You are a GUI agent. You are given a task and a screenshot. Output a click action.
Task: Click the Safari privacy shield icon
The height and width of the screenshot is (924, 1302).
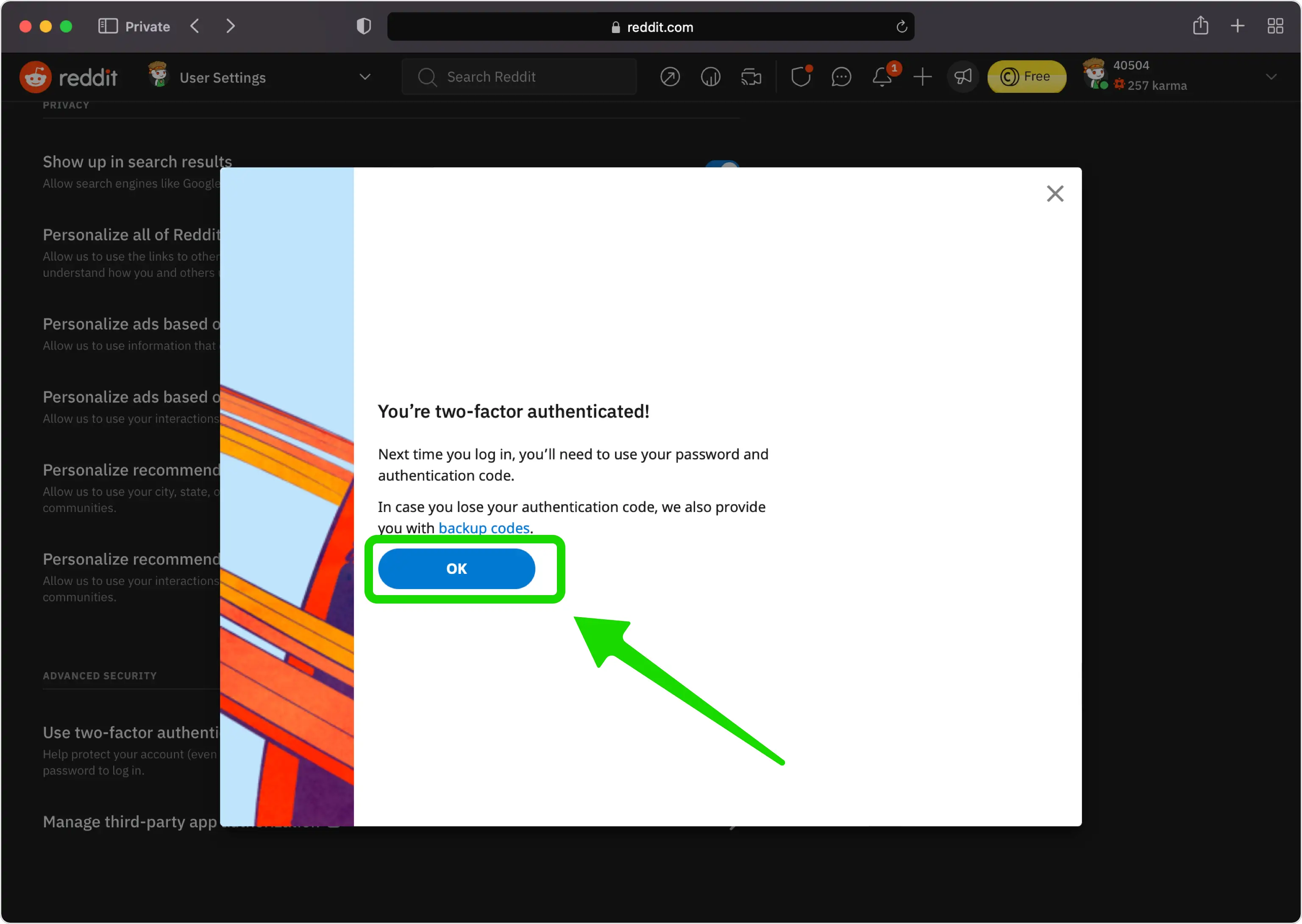364,26
